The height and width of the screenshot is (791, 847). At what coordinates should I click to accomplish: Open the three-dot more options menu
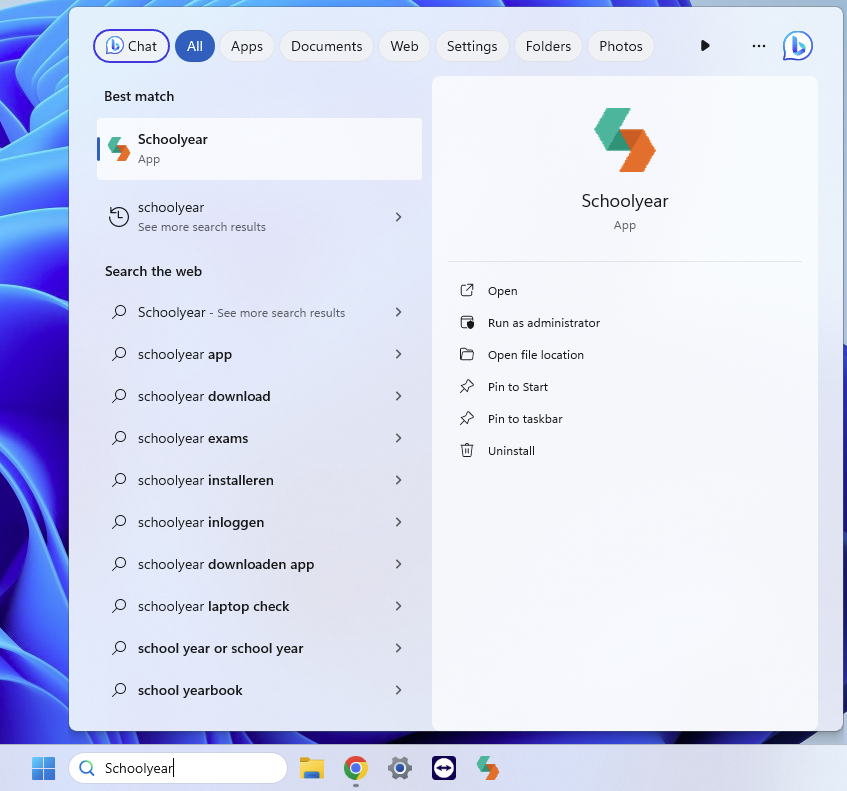(759, 46)
